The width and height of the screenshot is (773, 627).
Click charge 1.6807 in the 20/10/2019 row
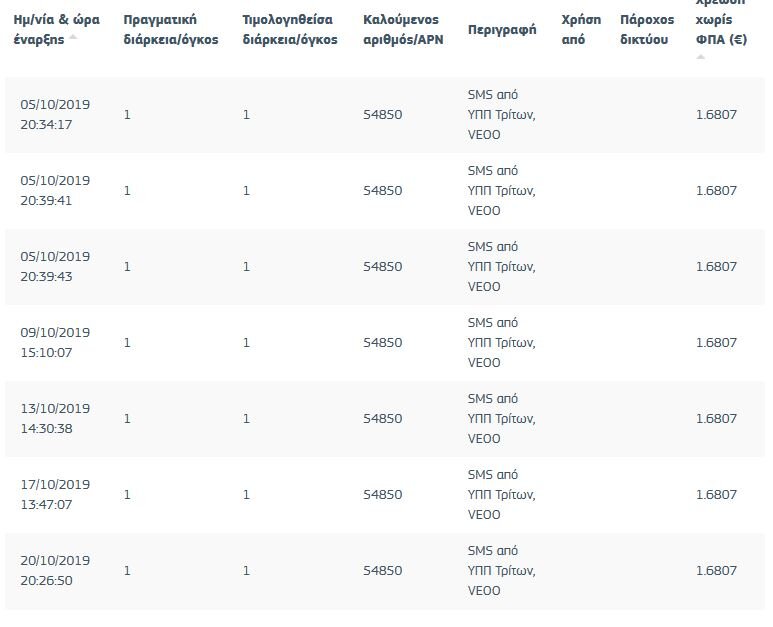tap(716, 570)
